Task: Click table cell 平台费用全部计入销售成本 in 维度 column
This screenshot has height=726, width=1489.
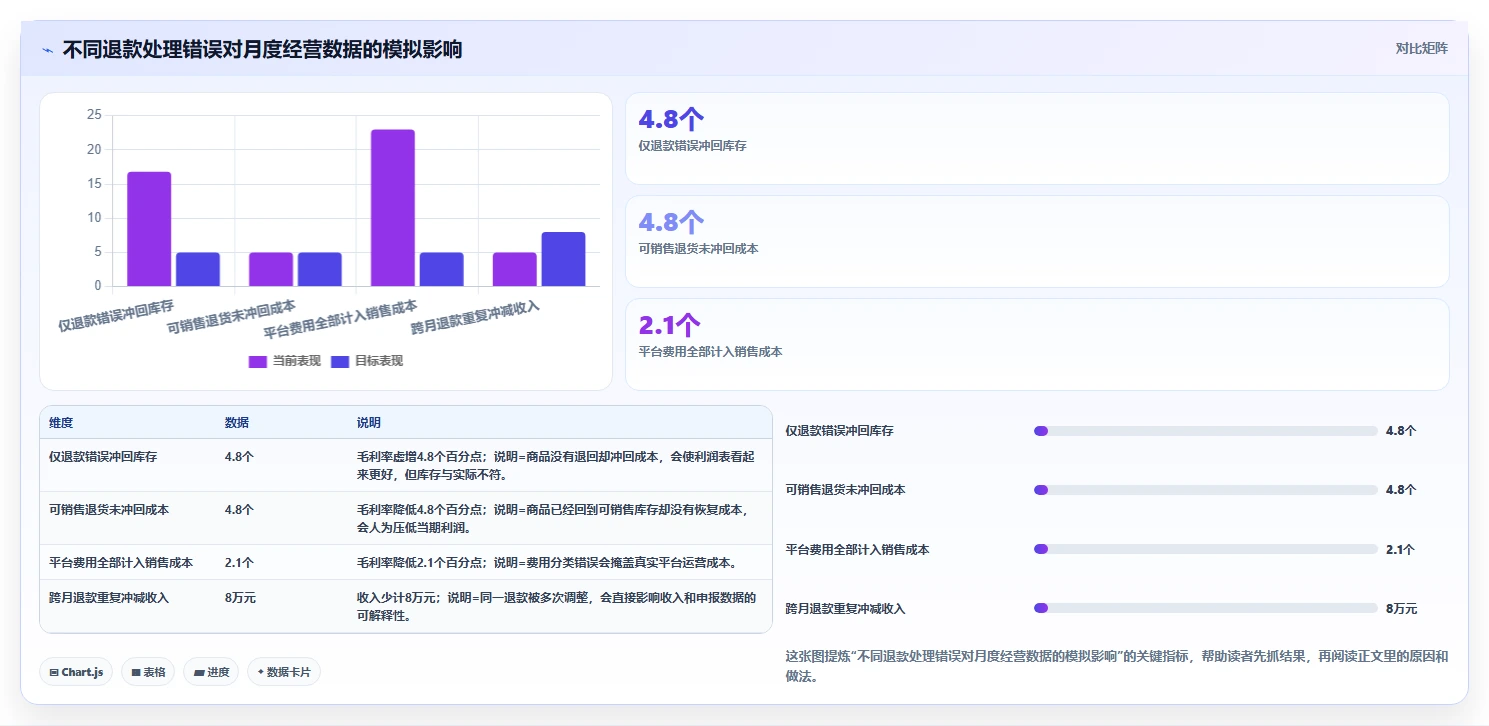Action: click(121, 563)
